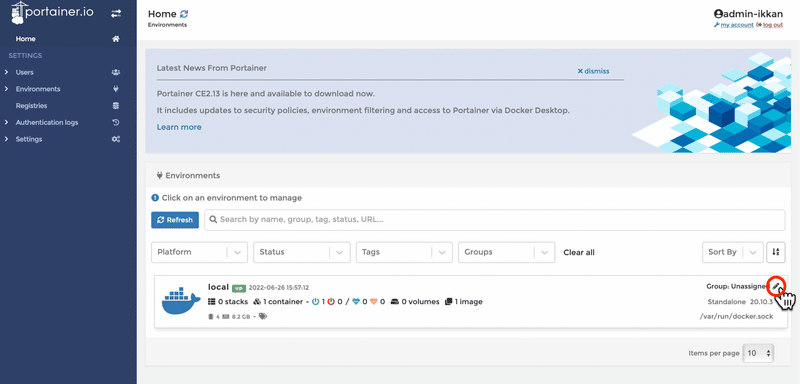Open Settings in the sidebar
Image resolution: width=800 pixels, height=384 pixels.
(29, 139)
